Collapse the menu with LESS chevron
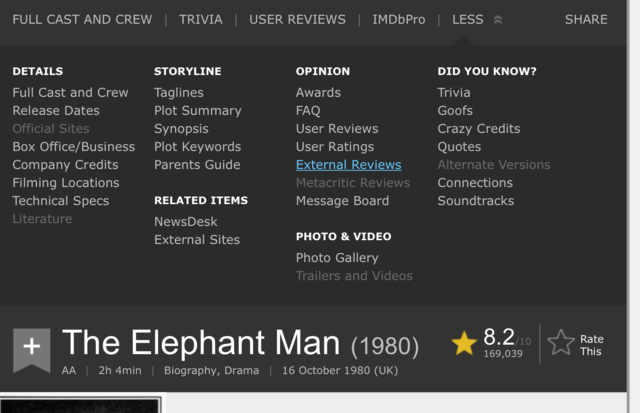 (477, 19)
